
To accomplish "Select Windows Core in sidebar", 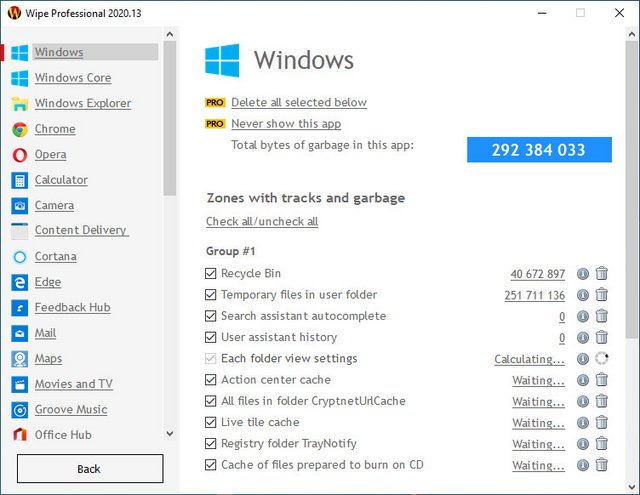I will [73, 78].
